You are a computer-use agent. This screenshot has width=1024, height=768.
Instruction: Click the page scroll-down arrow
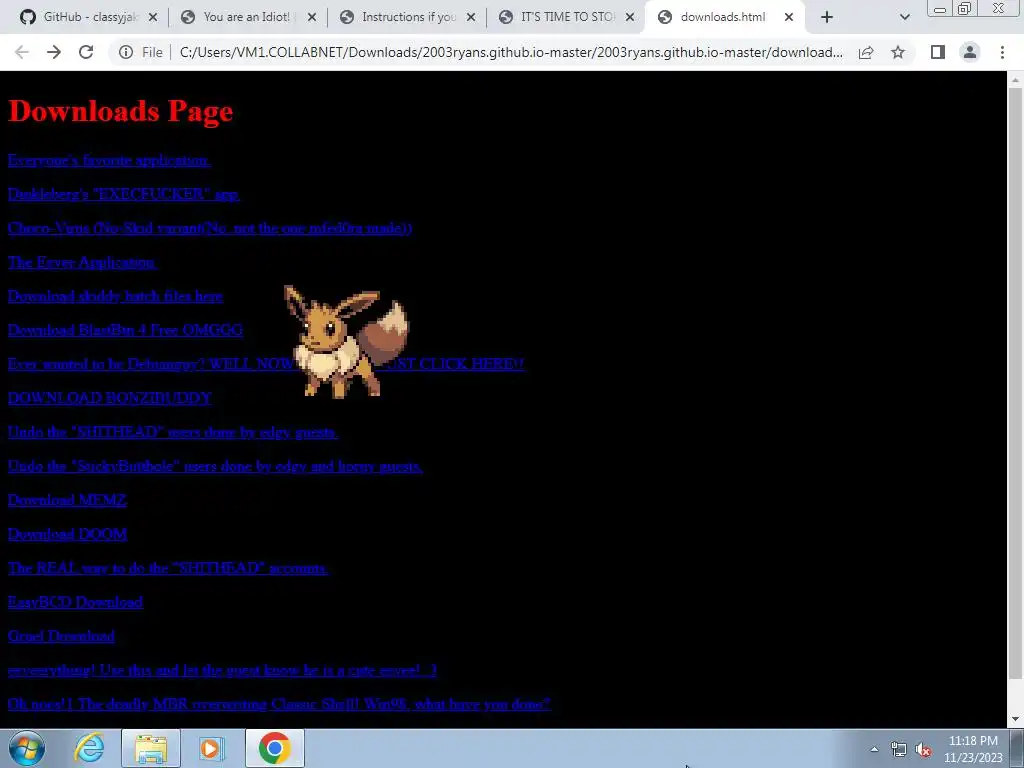point(1015,719)
